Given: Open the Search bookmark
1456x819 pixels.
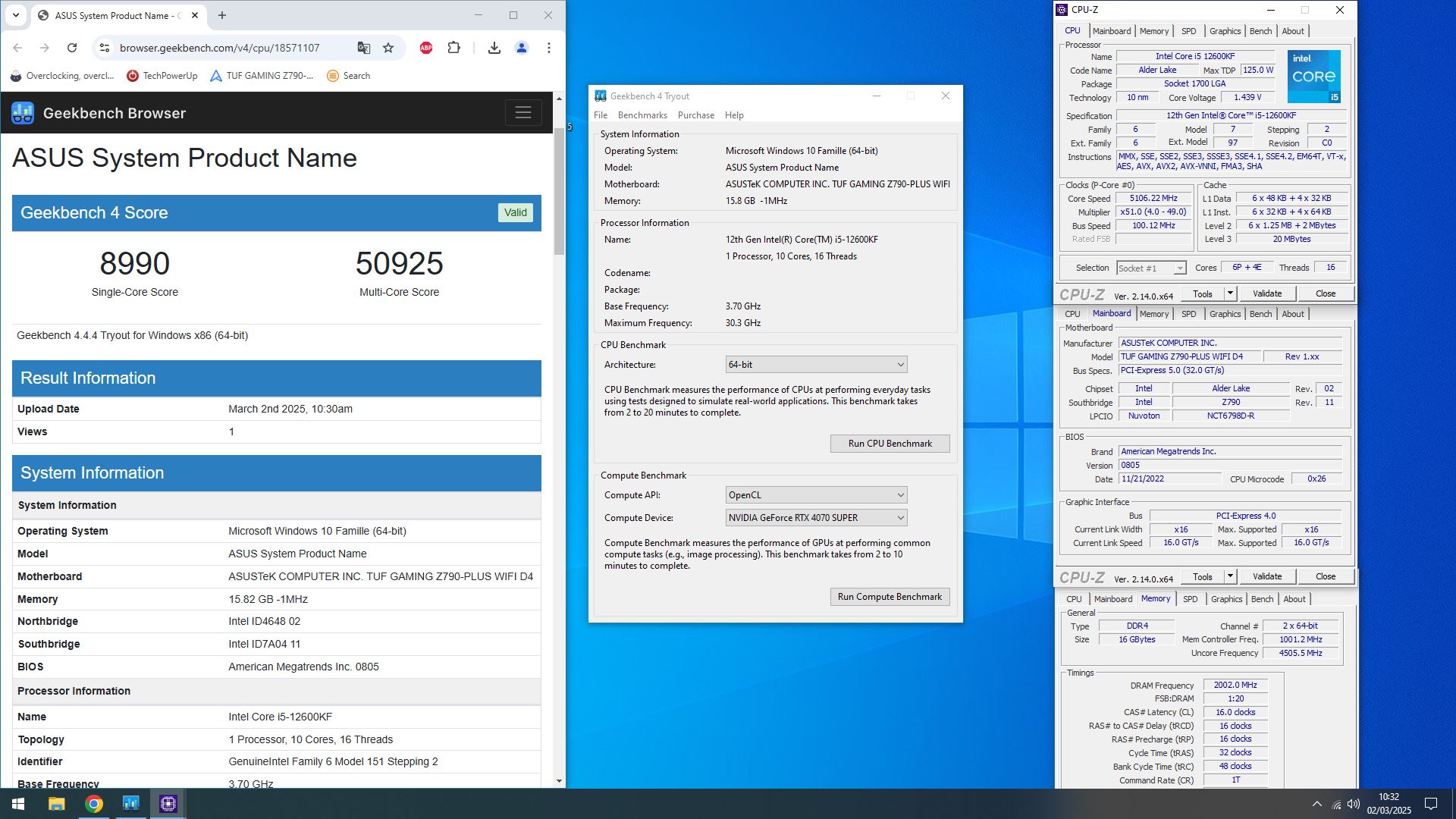Looking at the screenshot, I should click(x=349, y=76).
